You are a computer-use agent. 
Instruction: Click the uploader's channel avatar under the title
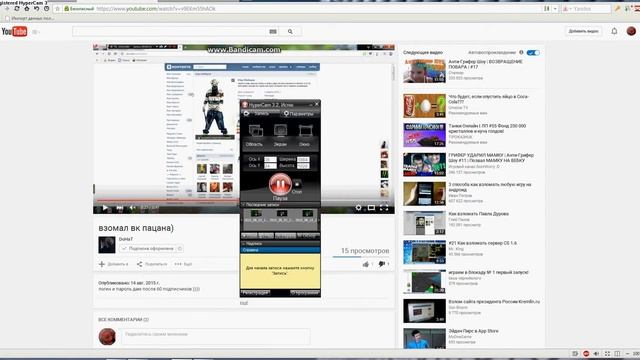107,244
